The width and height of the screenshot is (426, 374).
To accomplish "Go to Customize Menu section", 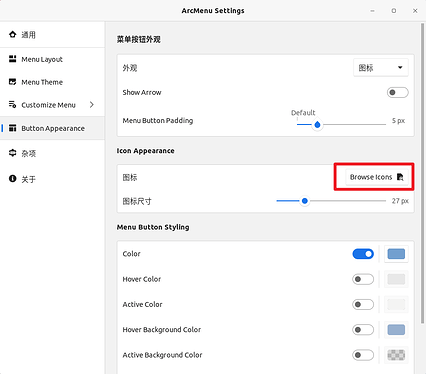I will pos(52,105).
